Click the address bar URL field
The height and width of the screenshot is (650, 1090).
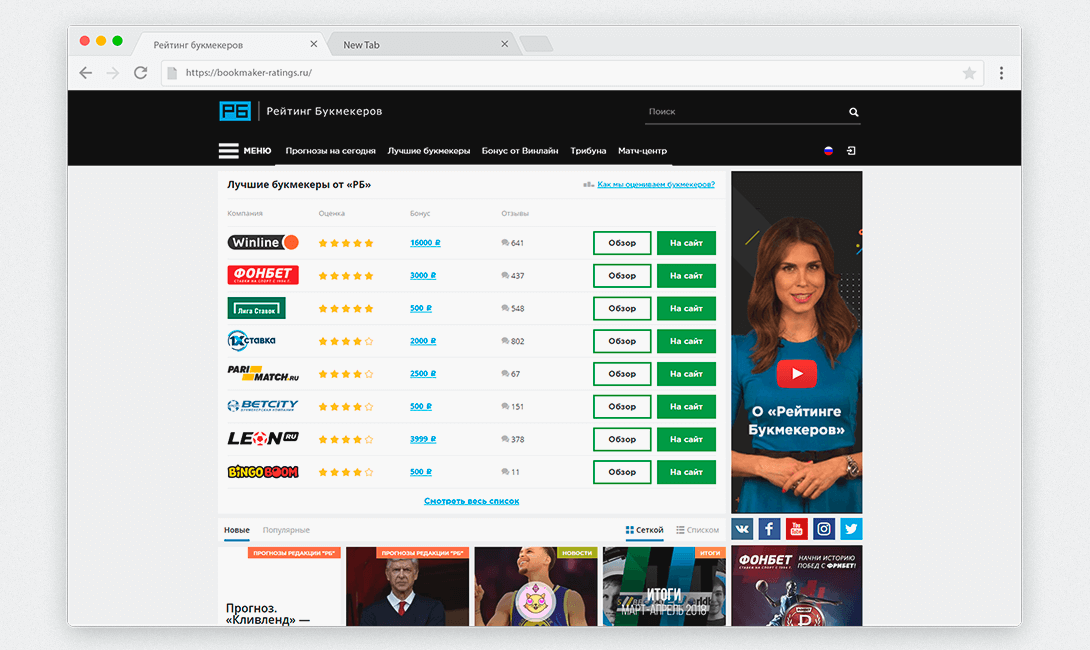coord(572,73)
